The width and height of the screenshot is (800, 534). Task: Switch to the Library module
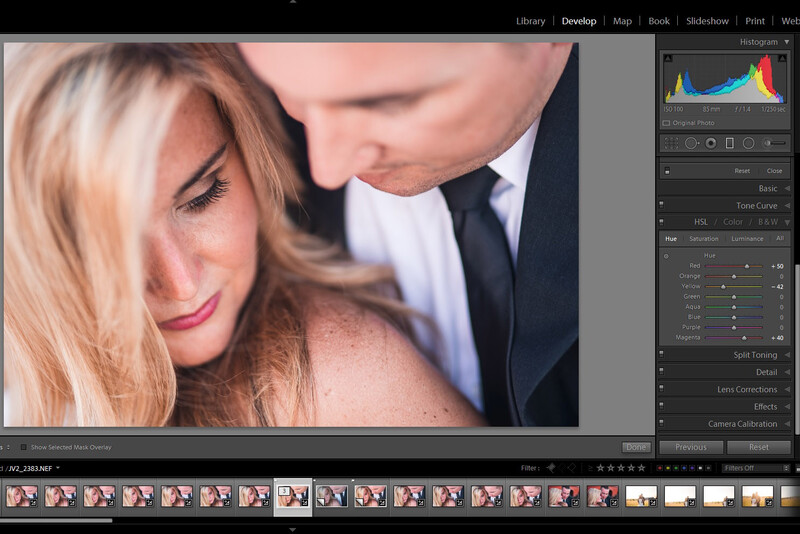click(x=531, y=21)
